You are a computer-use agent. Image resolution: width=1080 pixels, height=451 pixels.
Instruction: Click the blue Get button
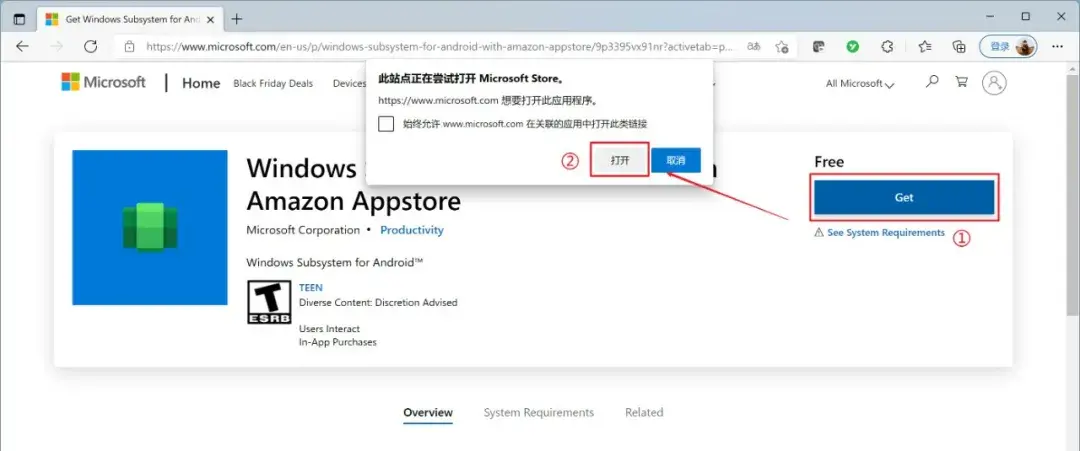904,198
